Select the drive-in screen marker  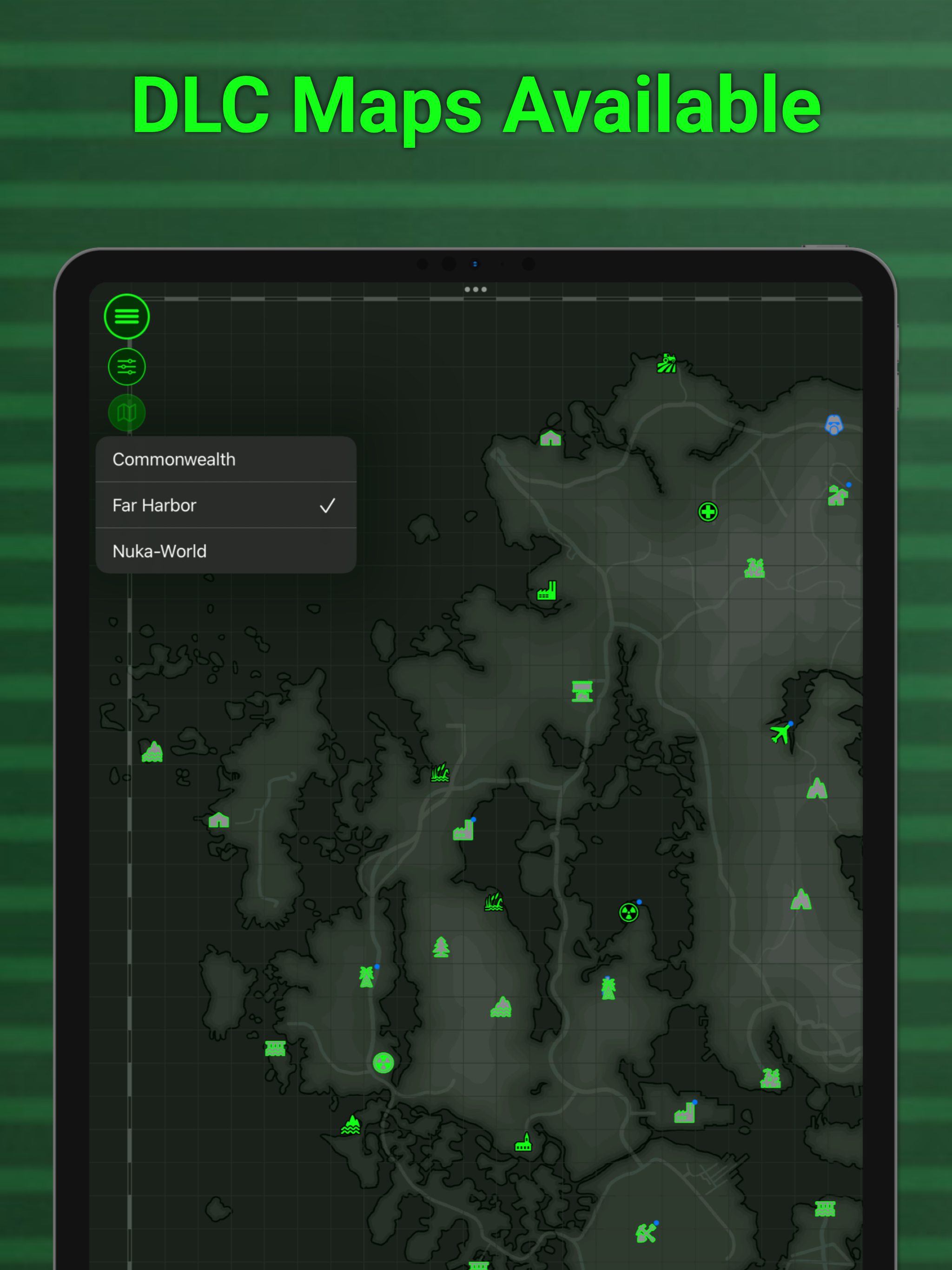pos(582,691)
